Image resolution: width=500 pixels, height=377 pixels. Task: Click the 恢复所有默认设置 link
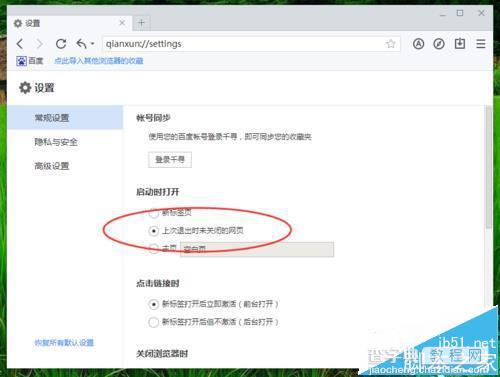click(x=64, y=343)
